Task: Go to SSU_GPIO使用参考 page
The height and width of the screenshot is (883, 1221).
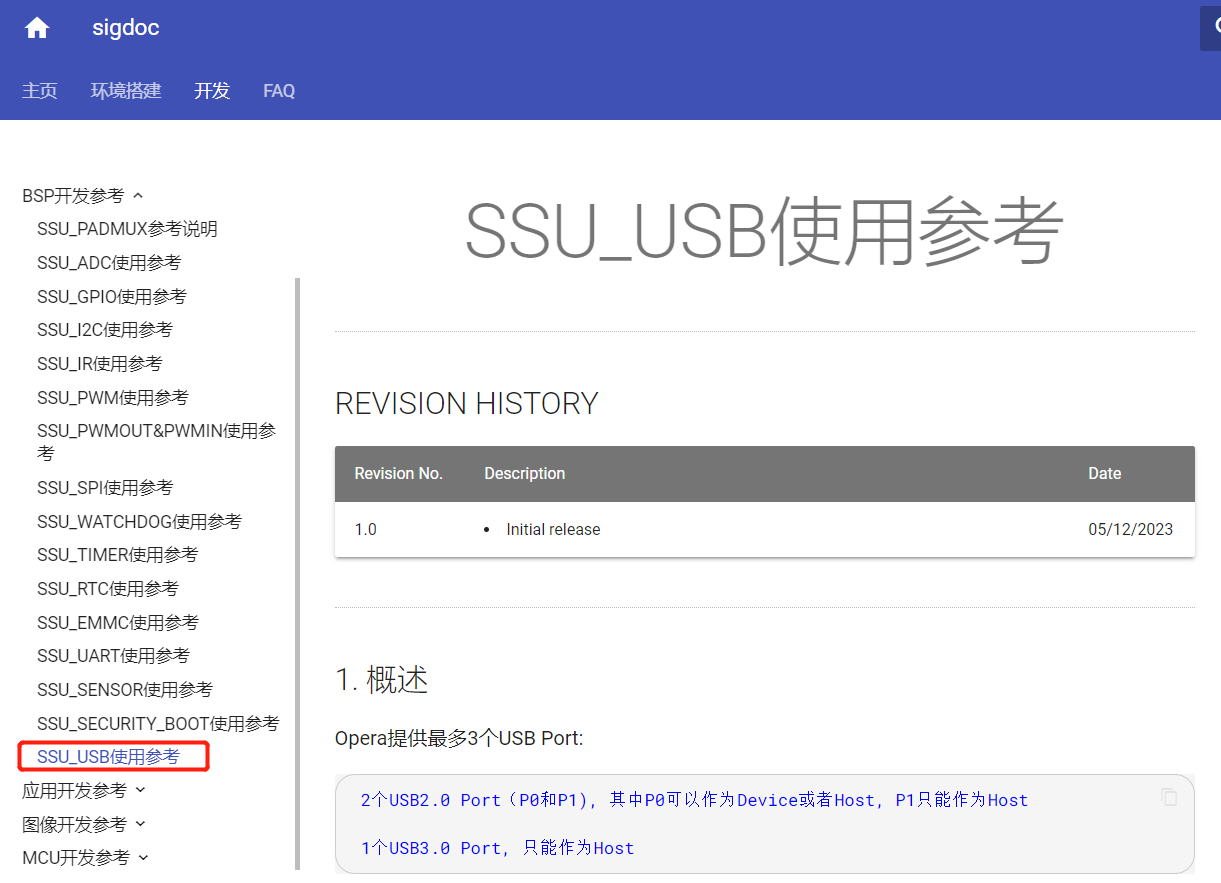Action: point(112,297)
